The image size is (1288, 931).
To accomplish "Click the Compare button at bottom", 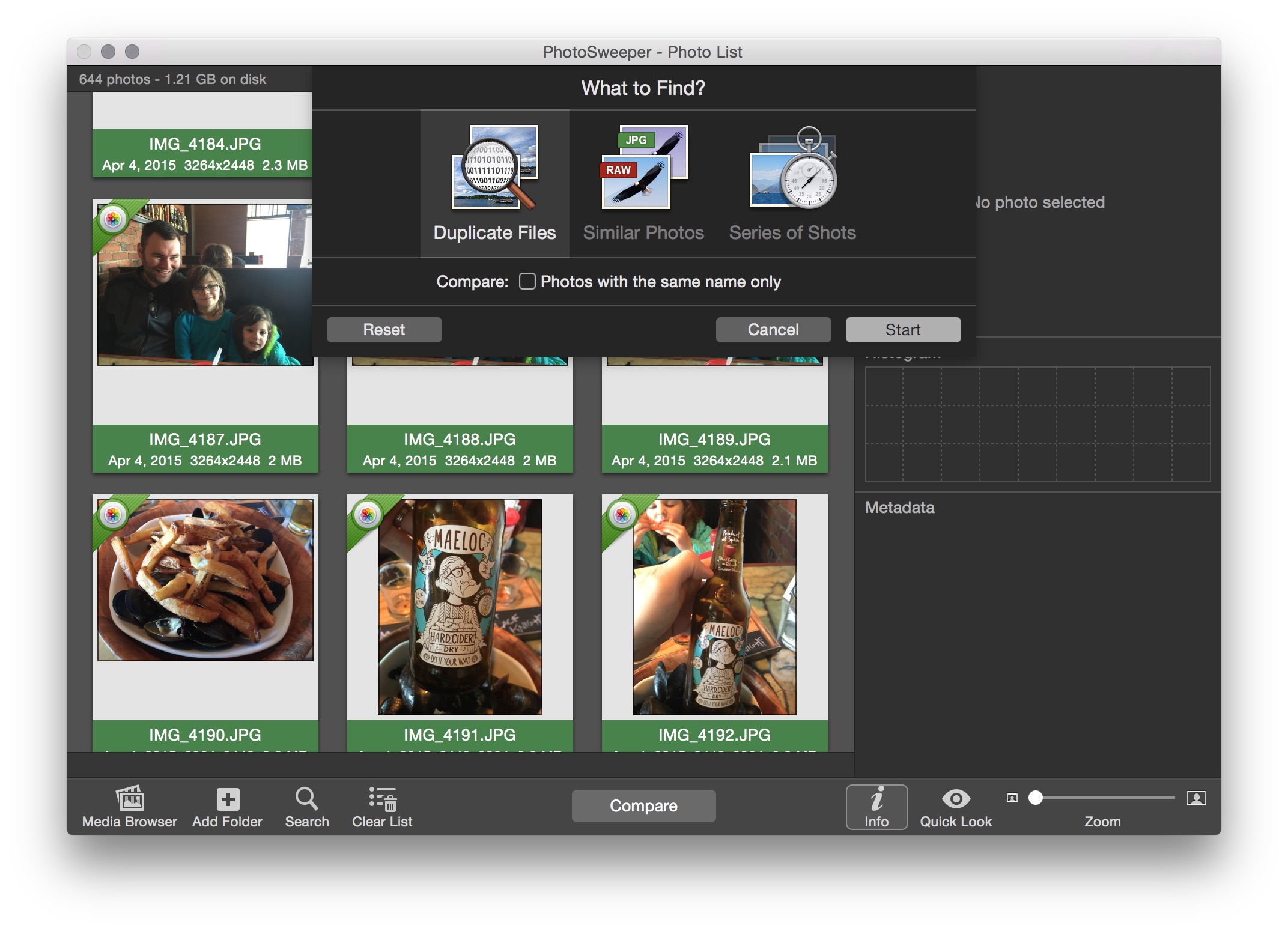I will click(x=643, y=806).
